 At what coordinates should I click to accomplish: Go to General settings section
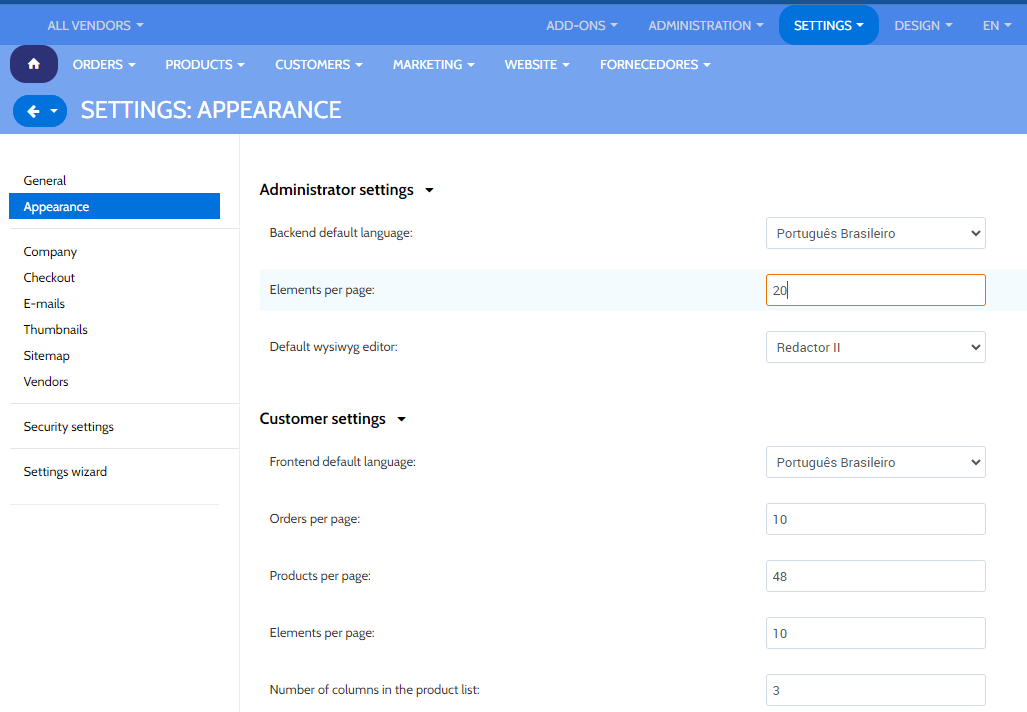click(x=45, y=181)
